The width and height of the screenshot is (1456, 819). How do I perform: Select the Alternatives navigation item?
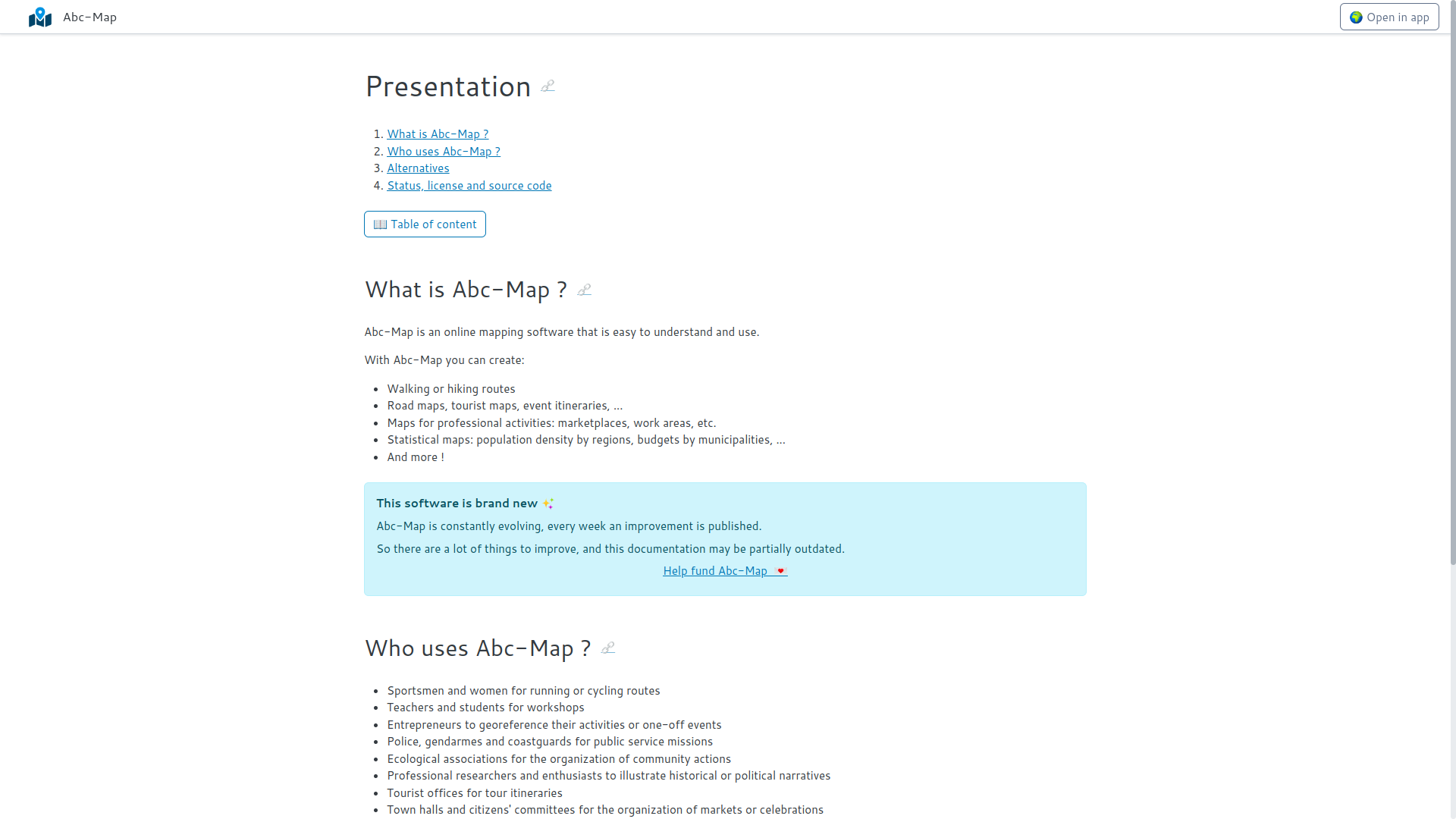(x=418, y=168)
